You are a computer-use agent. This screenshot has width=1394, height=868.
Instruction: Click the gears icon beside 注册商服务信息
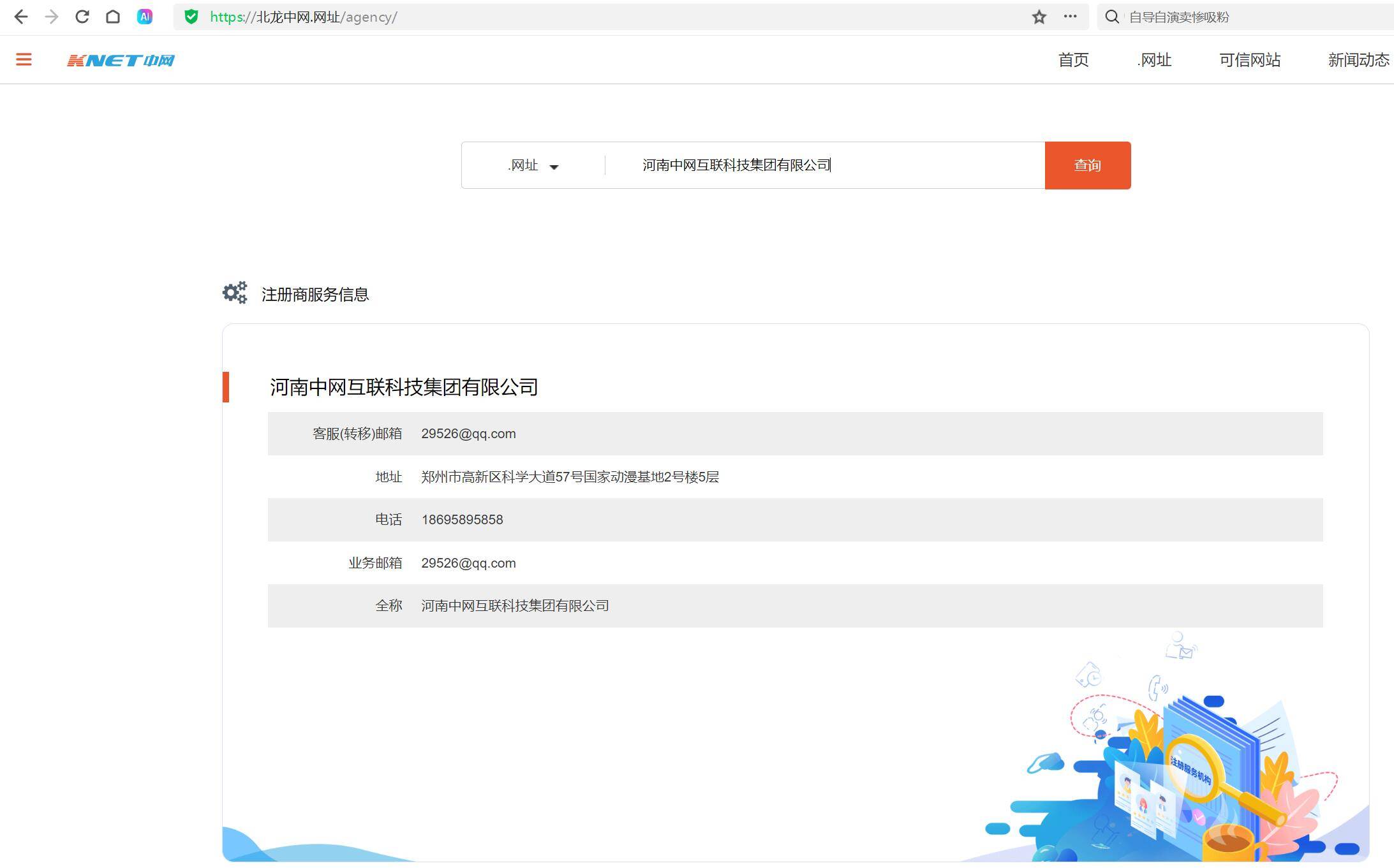[235, 293]
